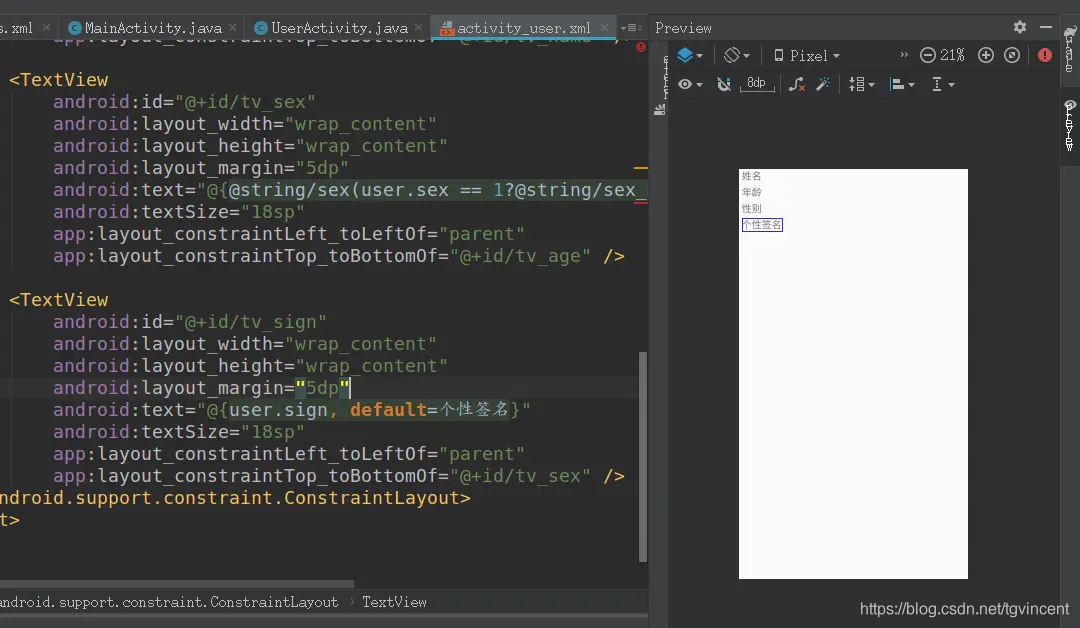This screenshot has height=628, width=1080.
Task: Close the activity_user.xml tab
Action: (604, 28)
